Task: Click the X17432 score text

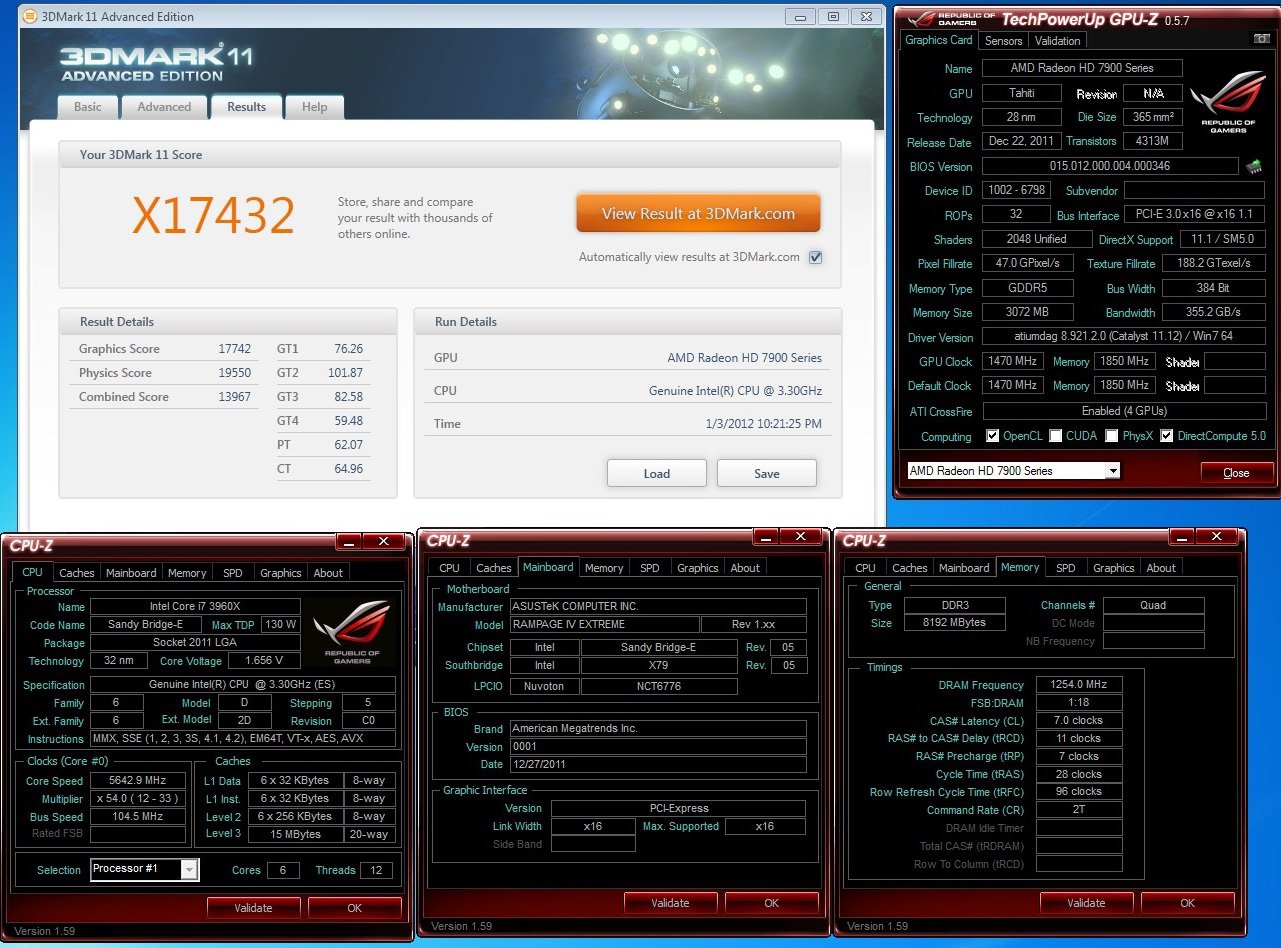Action: 213,215
